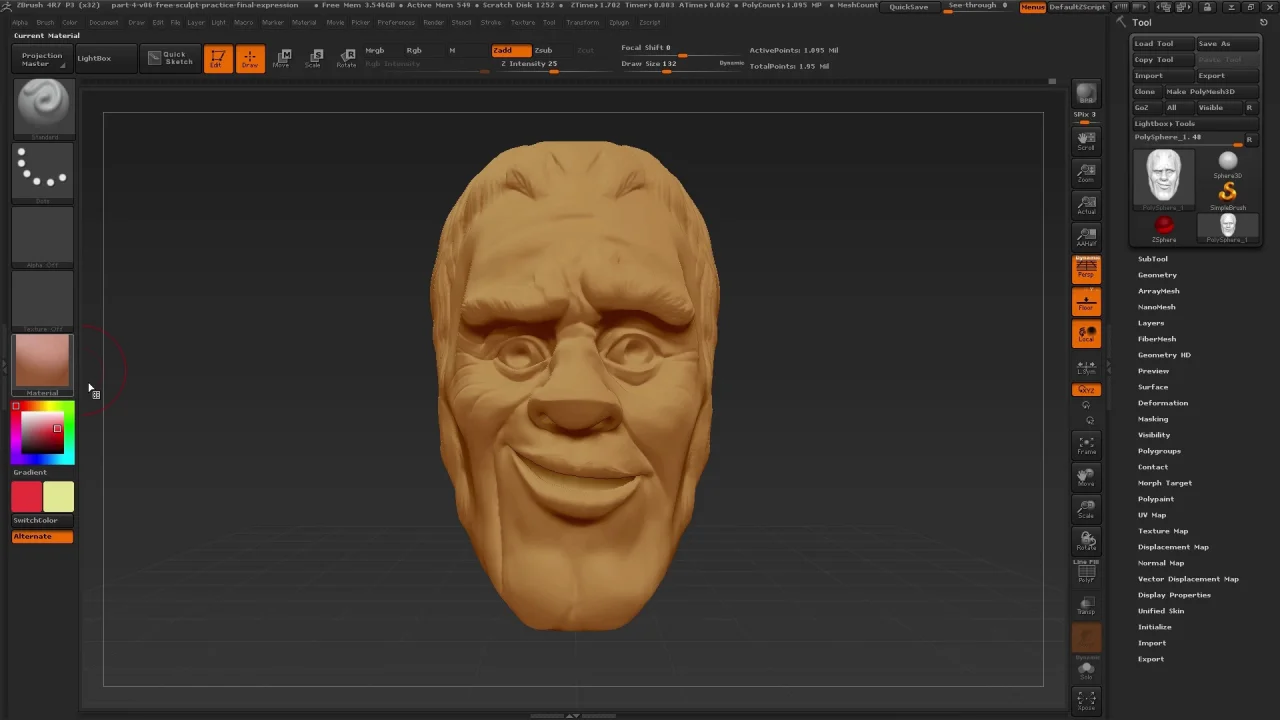Click the Load Tool button

click(1163, 44)
